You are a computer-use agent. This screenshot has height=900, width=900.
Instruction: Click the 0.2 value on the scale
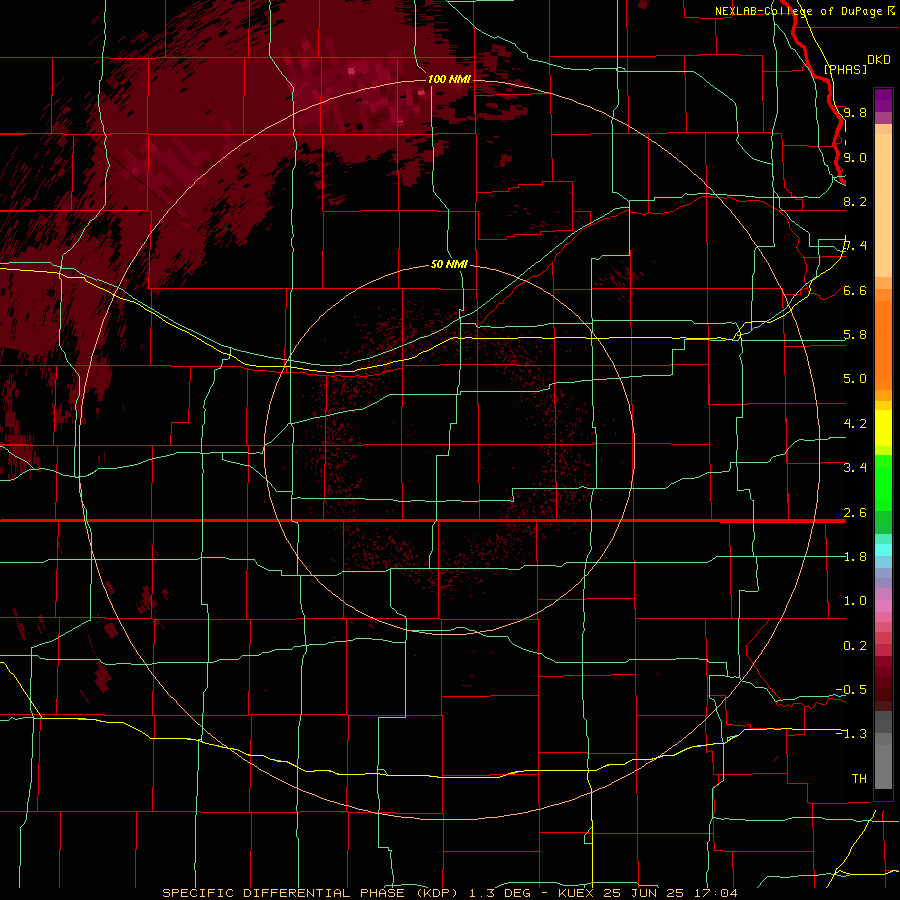tap(855, 646)
